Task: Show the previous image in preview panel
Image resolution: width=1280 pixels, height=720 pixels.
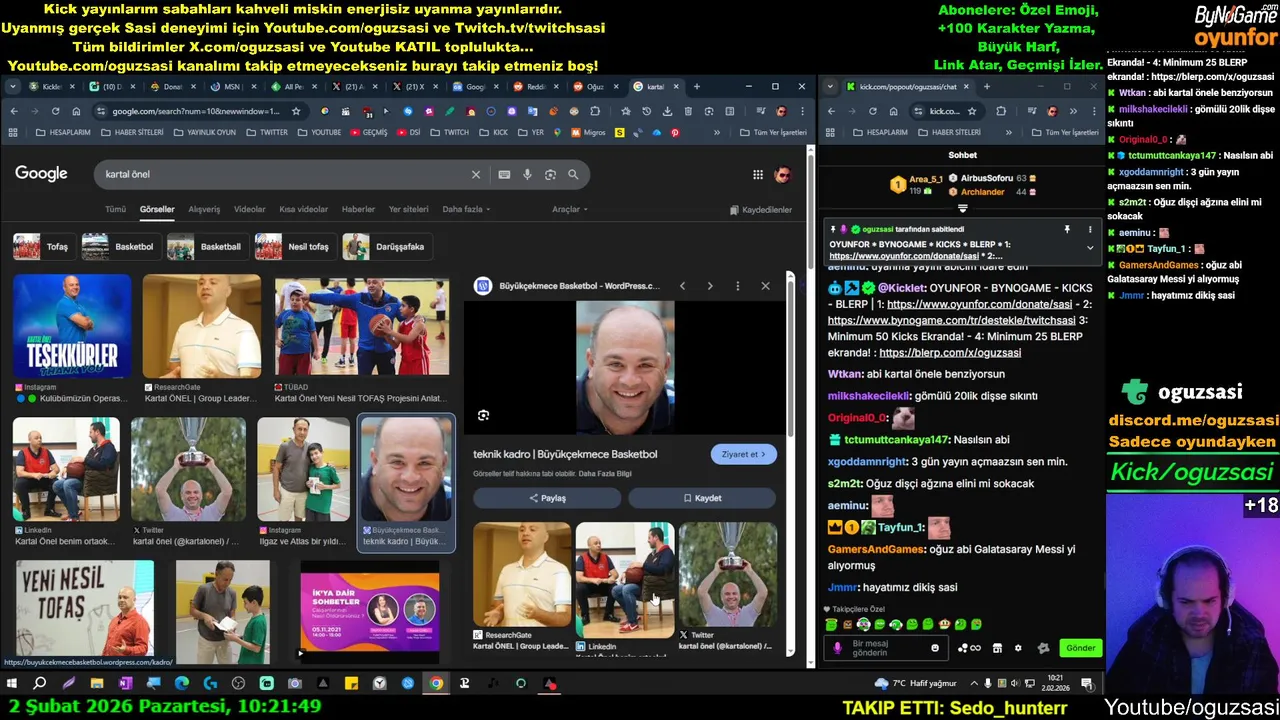Action: click(682, 286)
